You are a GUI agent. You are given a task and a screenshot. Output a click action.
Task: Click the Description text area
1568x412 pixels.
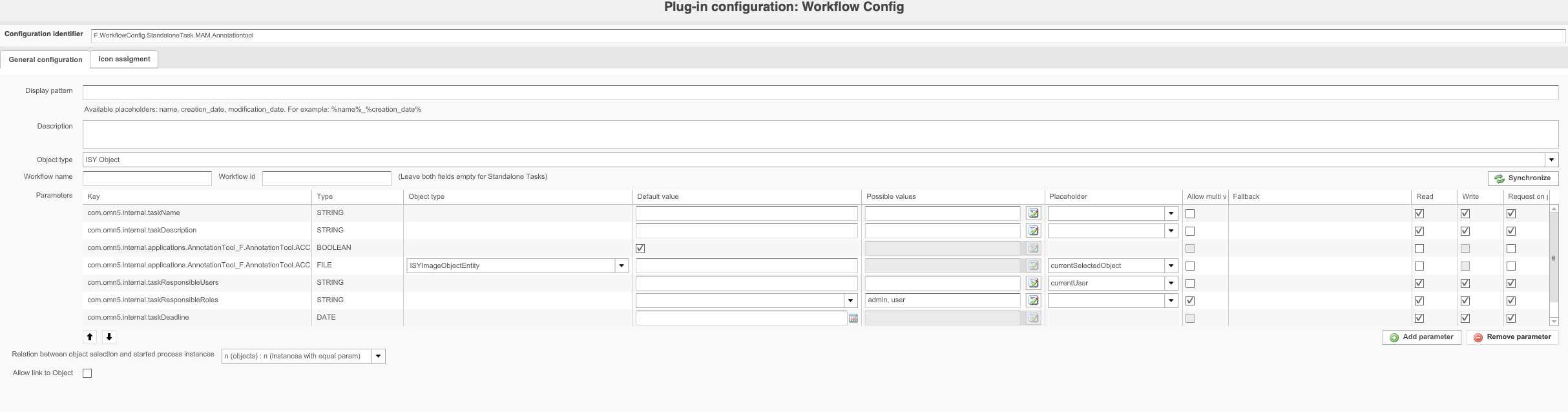point(821,134)
